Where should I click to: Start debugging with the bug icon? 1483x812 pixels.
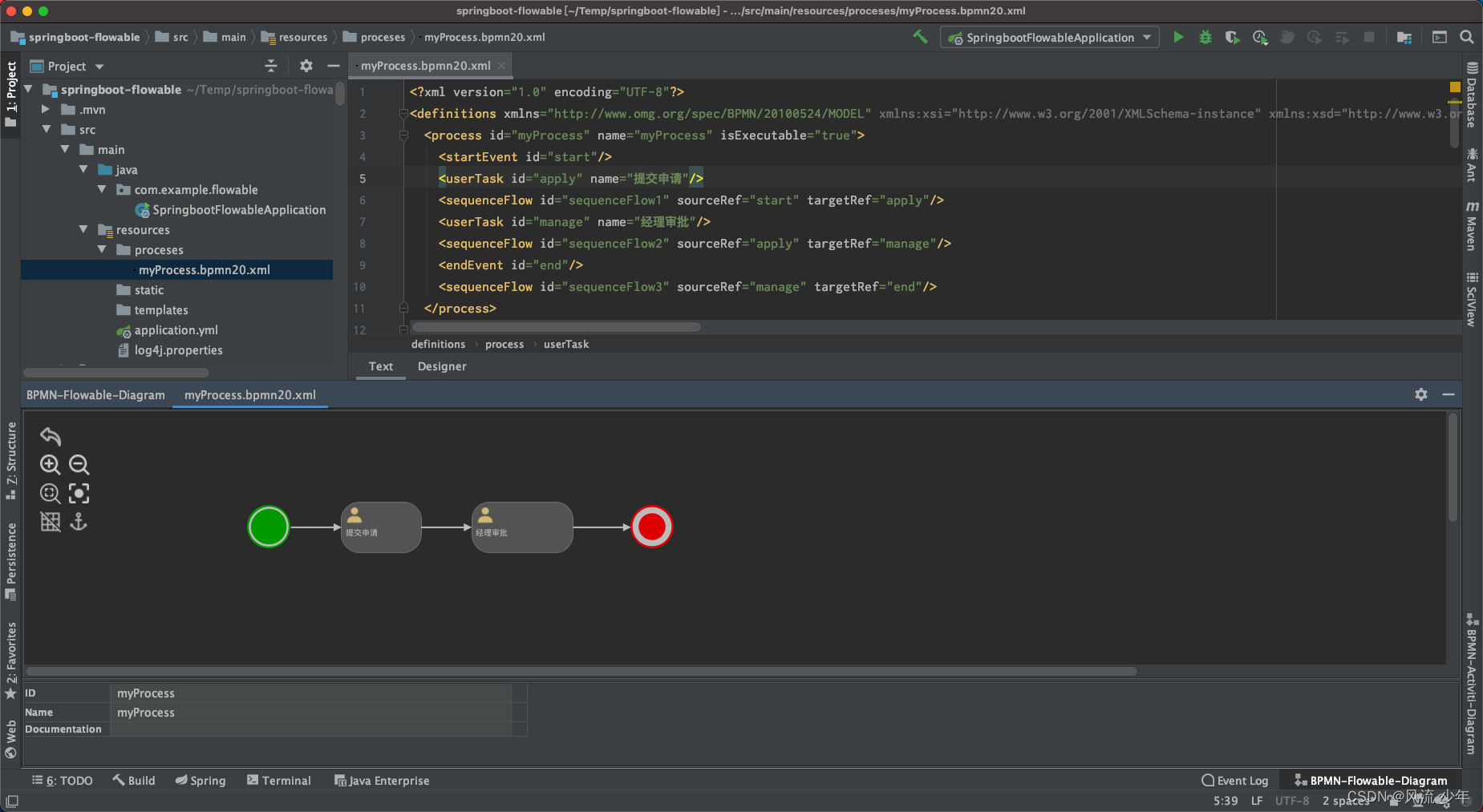(x=1205, y=37)
